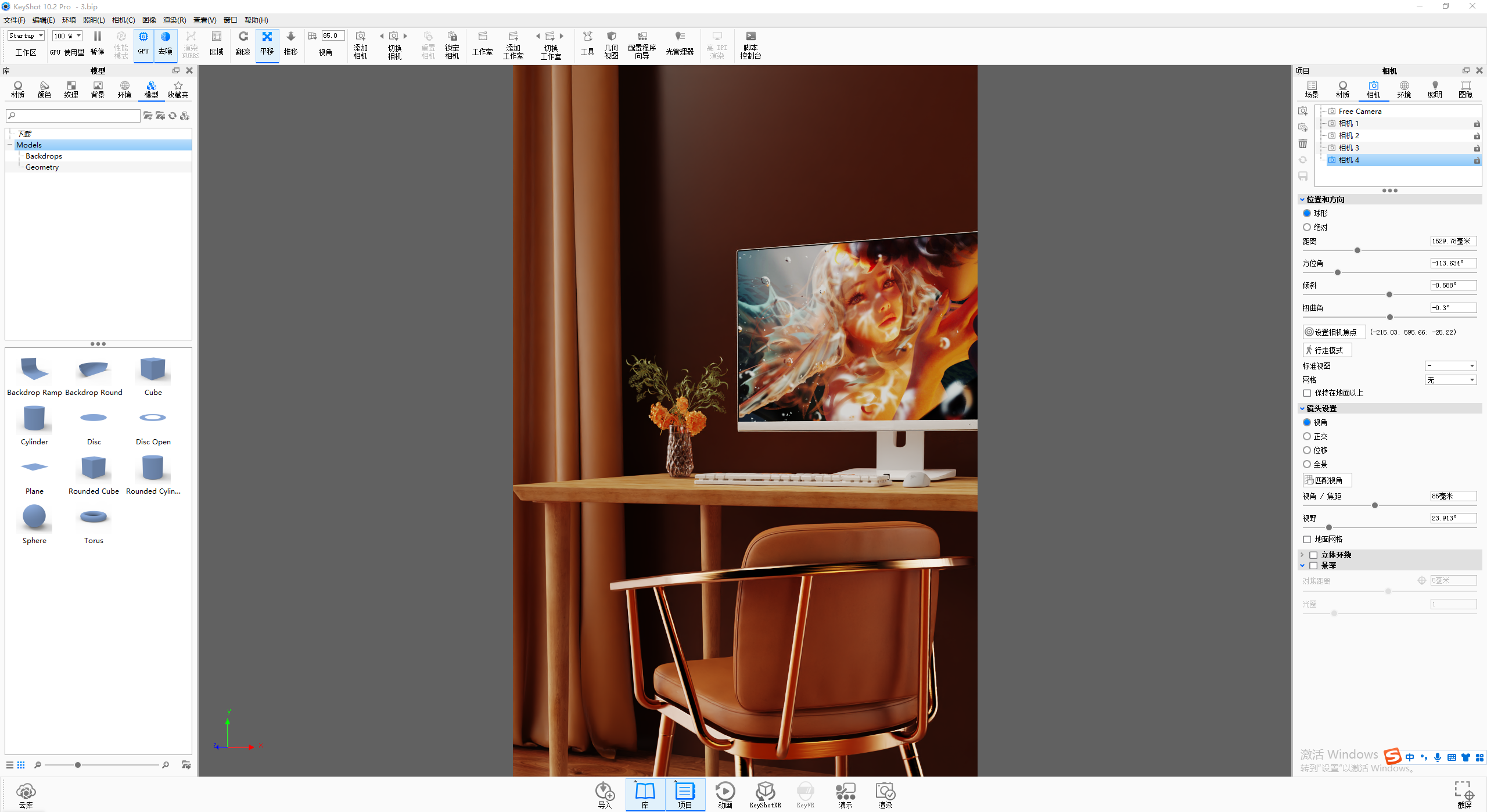
Task: Open the 云库 cloud library
Action: (26, 795)
